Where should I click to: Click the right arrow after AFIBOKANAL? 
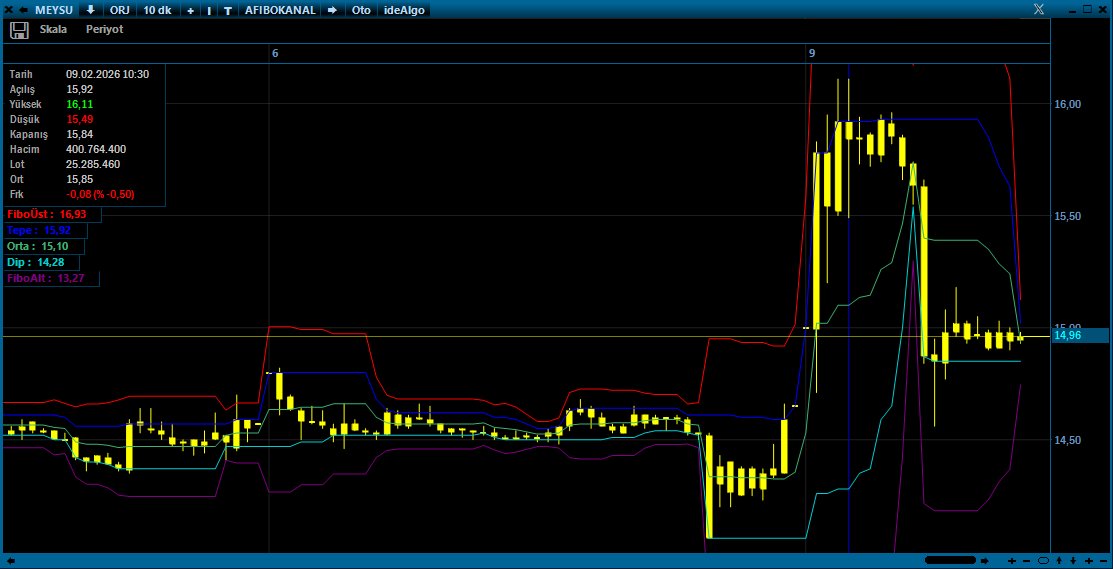point(332,10)
